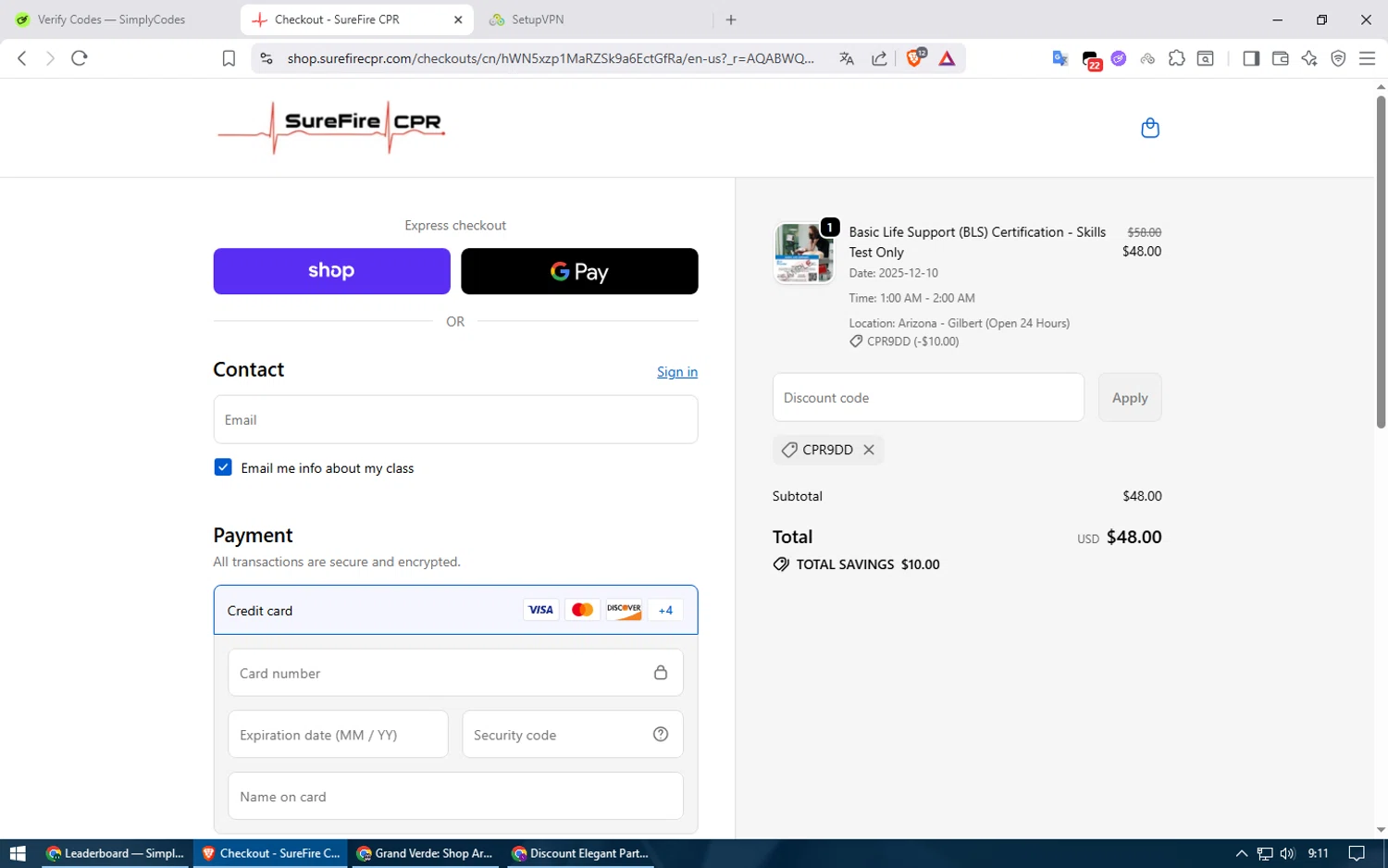Click the browser back arrow
The width and height of the screenshot is (1388, 868).
pyautogui.click(x=22, y=58)
